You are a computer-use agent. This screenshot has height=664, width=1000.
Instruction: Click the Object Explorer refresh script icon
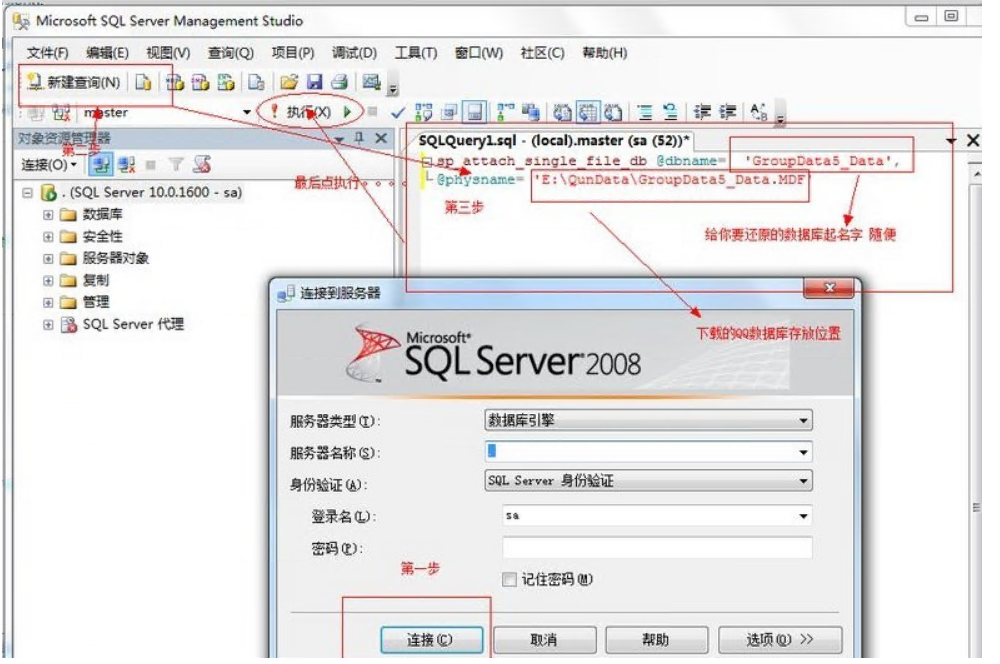click(202, 165)
